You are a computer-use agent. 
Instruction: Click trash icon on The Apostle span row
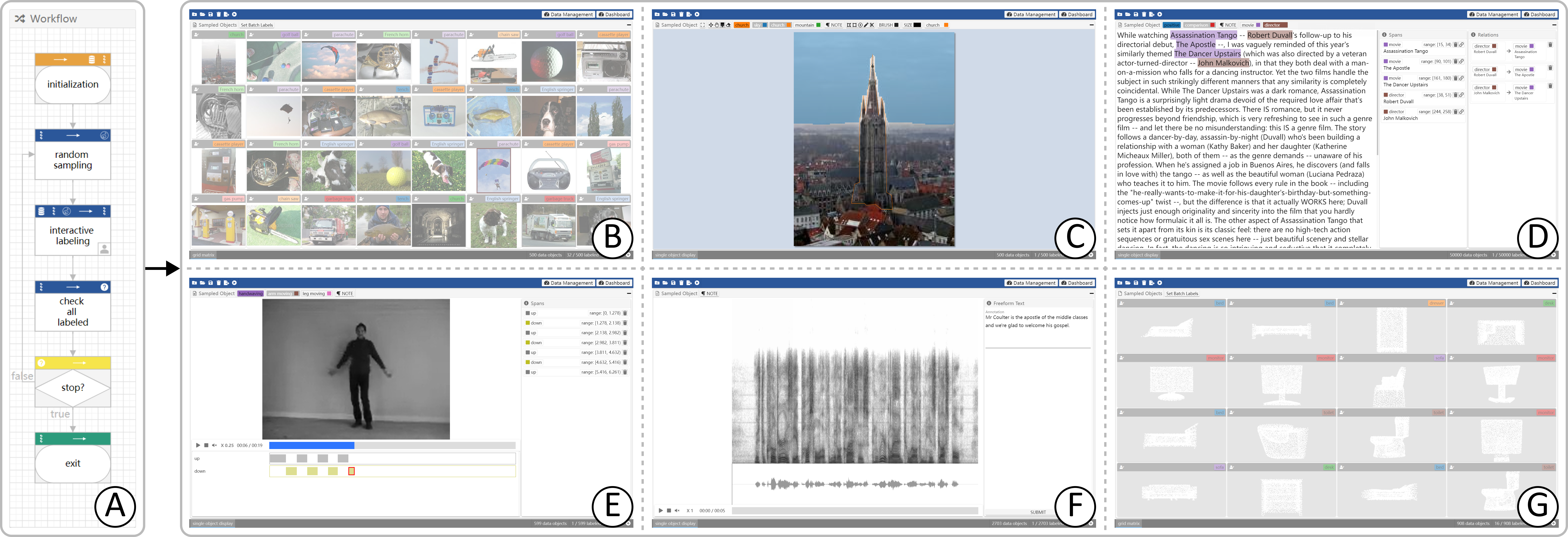point(1456,62)
